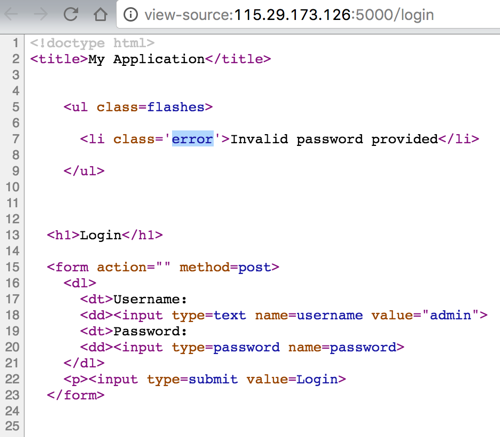Click the highlighted word error

tap(192, 139)
